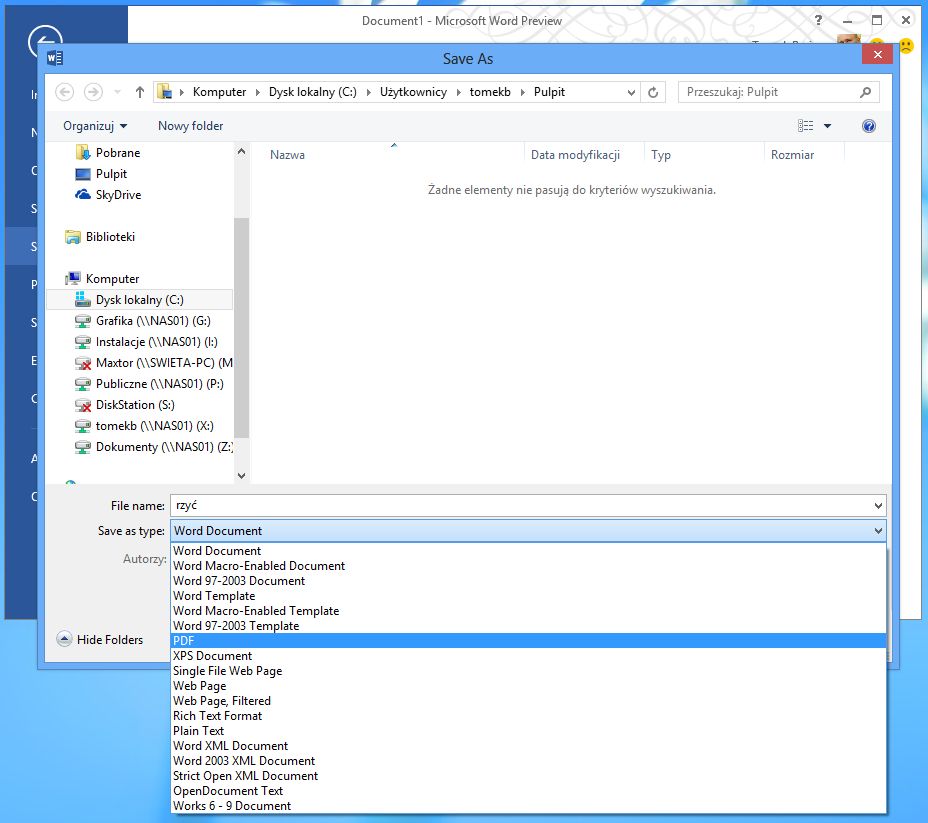Expand tomekb breadcrumb arrow
928x823 pixels.
(523, 92)
